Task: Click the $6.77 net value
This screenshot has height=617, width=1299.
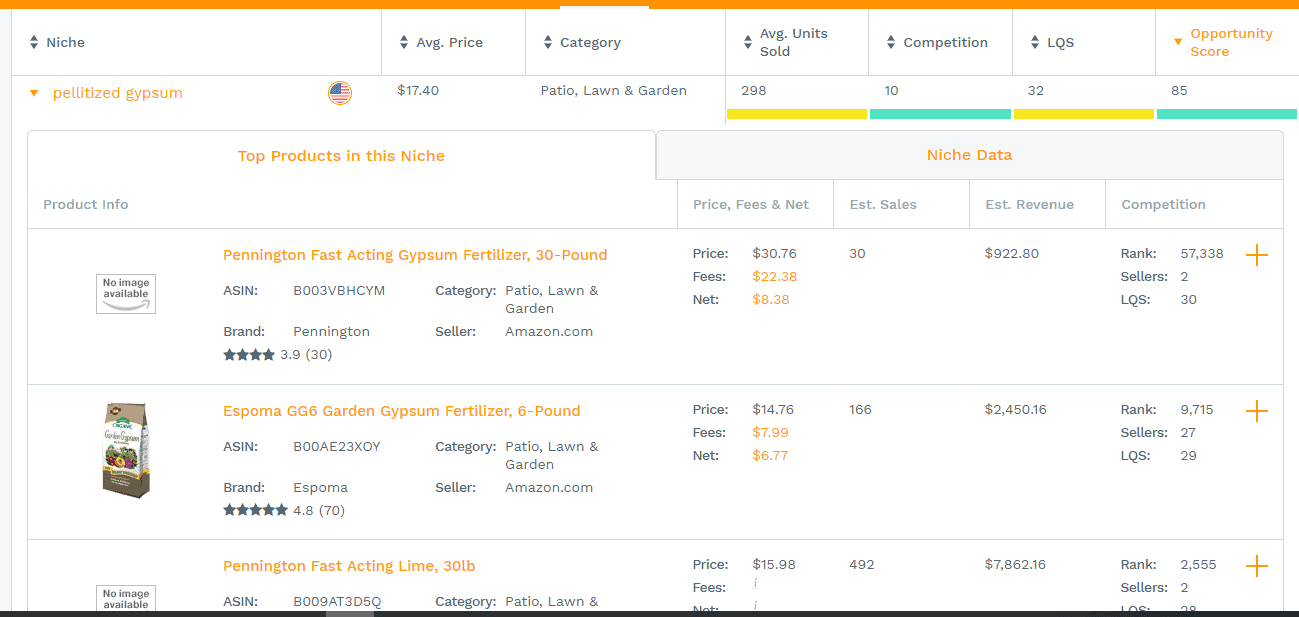Action: 771,456
